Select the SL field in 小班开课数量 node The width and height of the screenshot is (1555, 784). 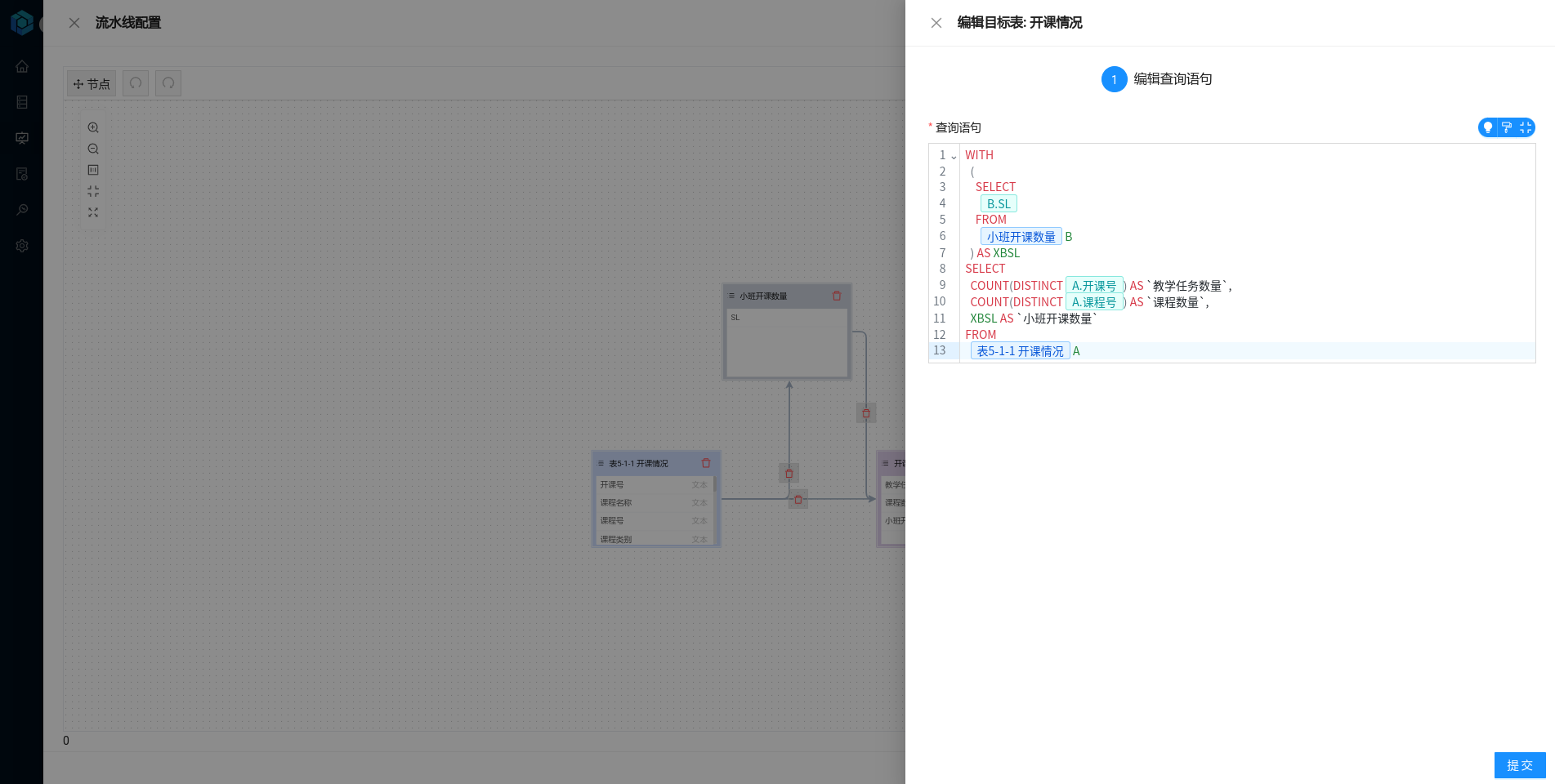[787, 317]
